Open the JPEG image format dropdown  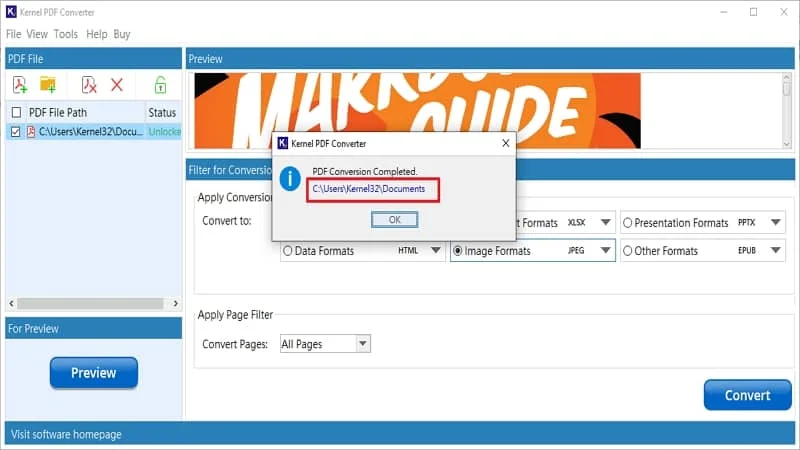(606, 251)
